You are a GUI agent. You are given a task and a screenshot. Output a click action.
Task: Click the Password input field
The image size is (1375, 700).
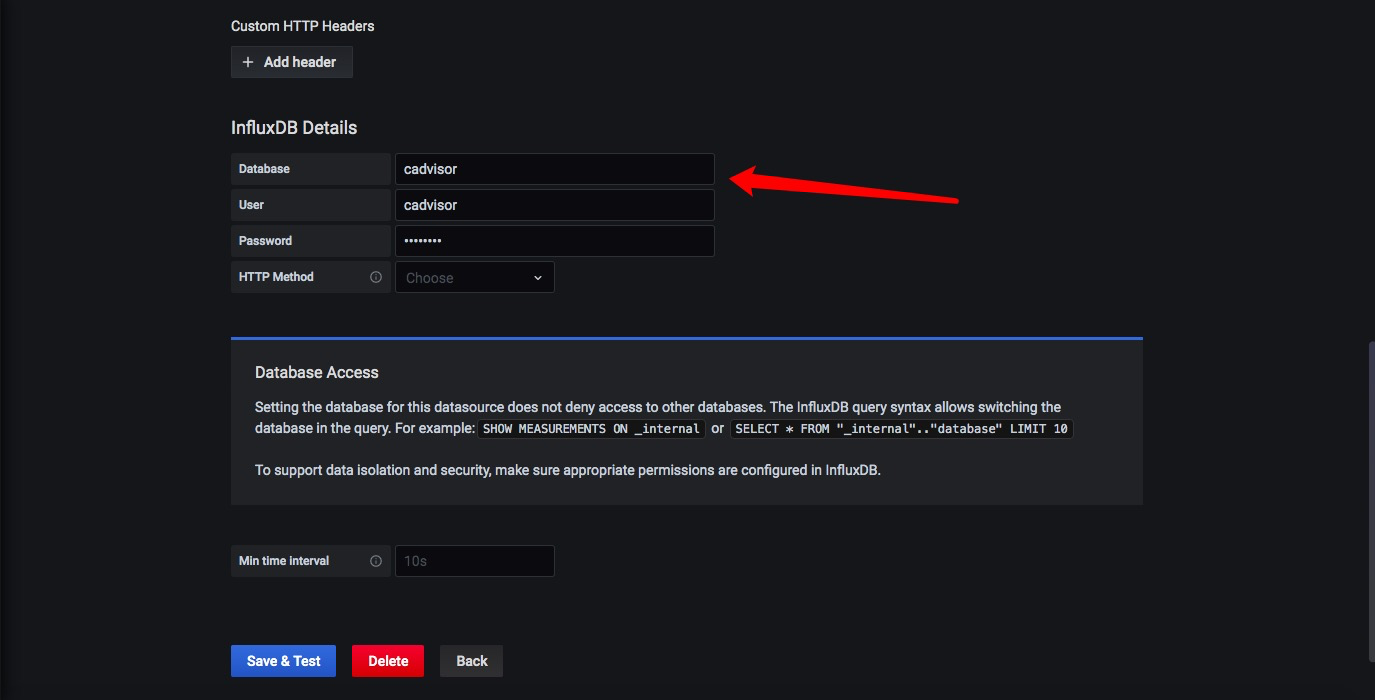point(555,241)
